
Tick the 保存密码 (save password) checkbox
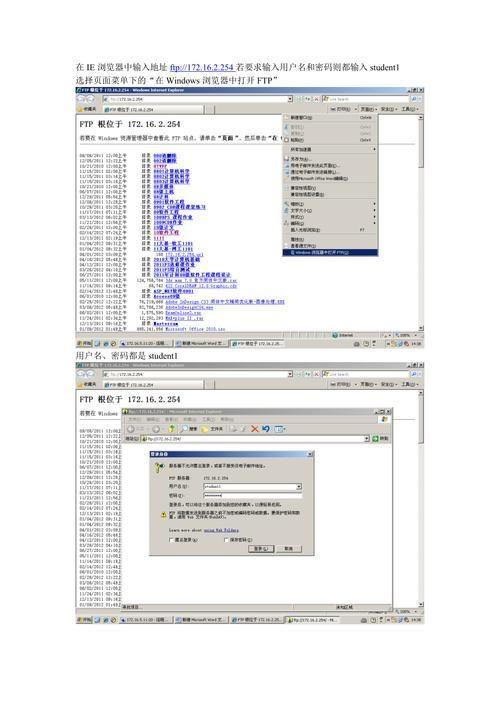coord(226,540)
